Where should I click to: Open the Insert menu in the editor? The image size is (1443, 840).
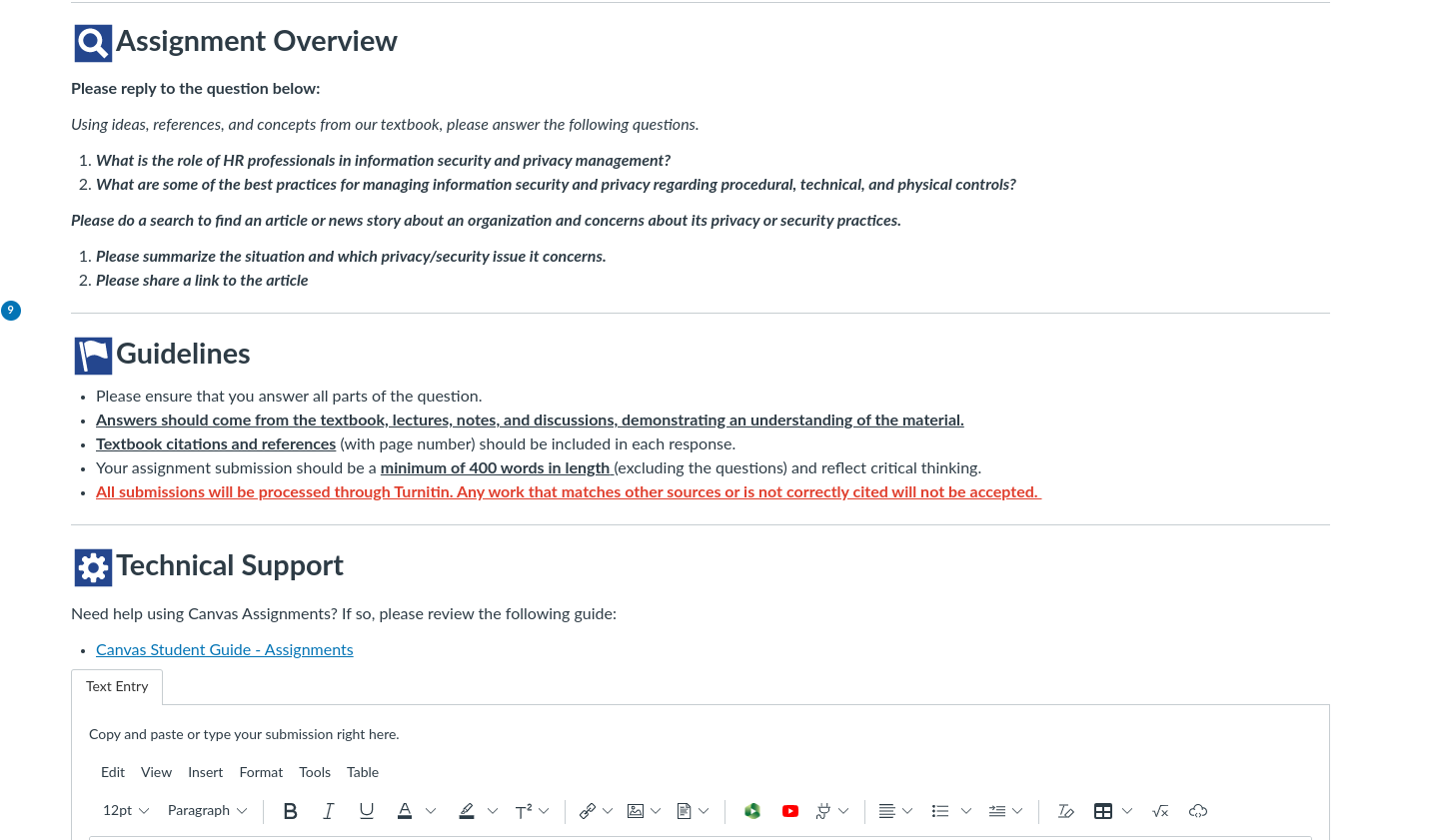tap(205, 772)
